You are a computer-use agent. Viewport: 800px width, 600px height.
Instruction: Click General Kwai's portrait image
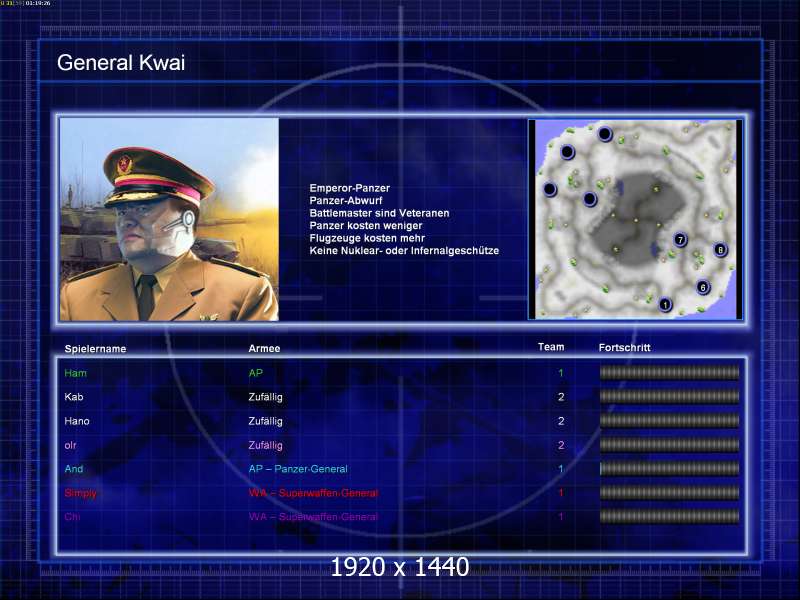point(169,219)
